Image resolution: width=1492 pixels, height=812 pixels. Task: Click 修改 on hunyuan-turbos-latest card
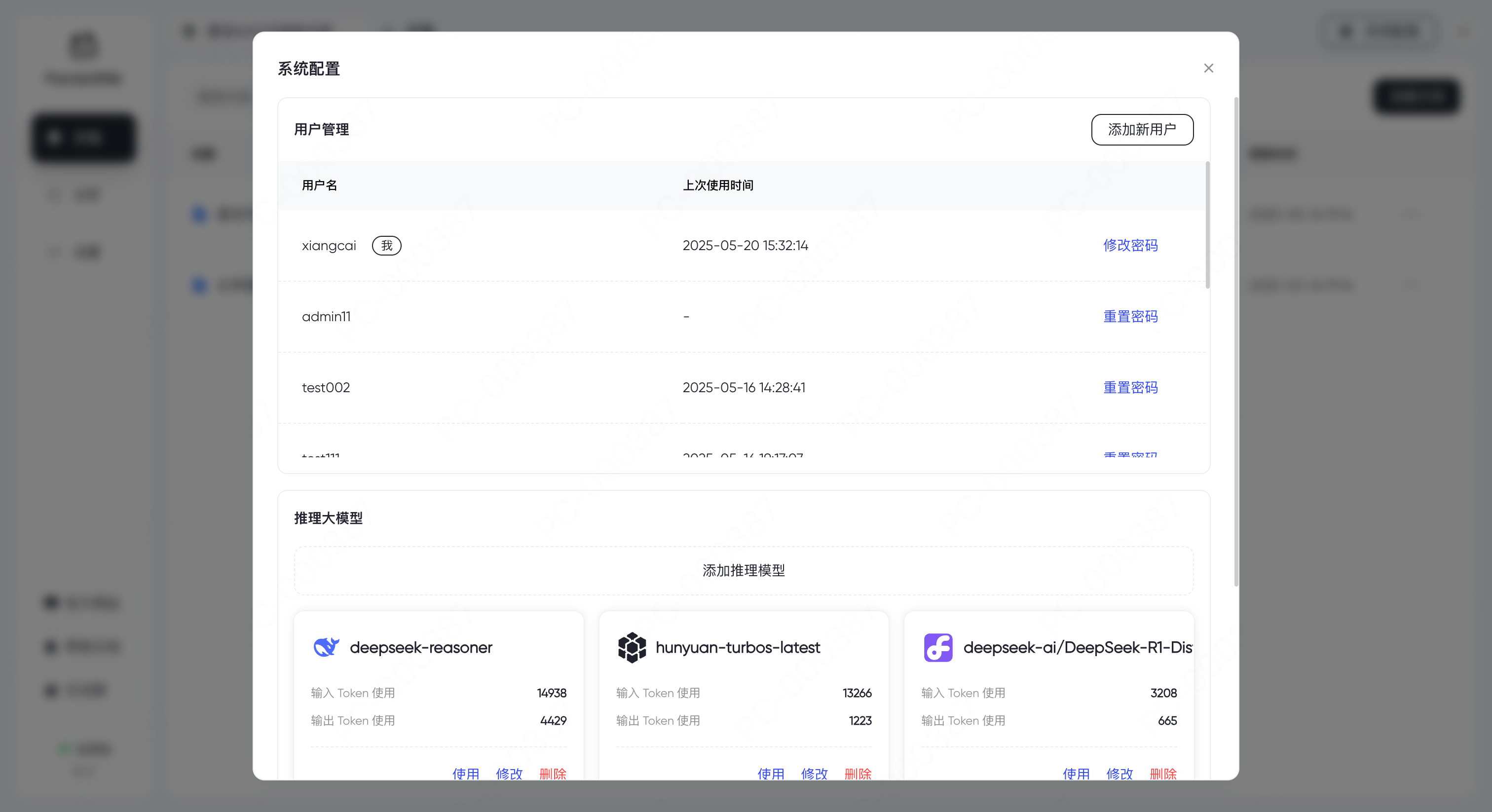tap(815, 773)
